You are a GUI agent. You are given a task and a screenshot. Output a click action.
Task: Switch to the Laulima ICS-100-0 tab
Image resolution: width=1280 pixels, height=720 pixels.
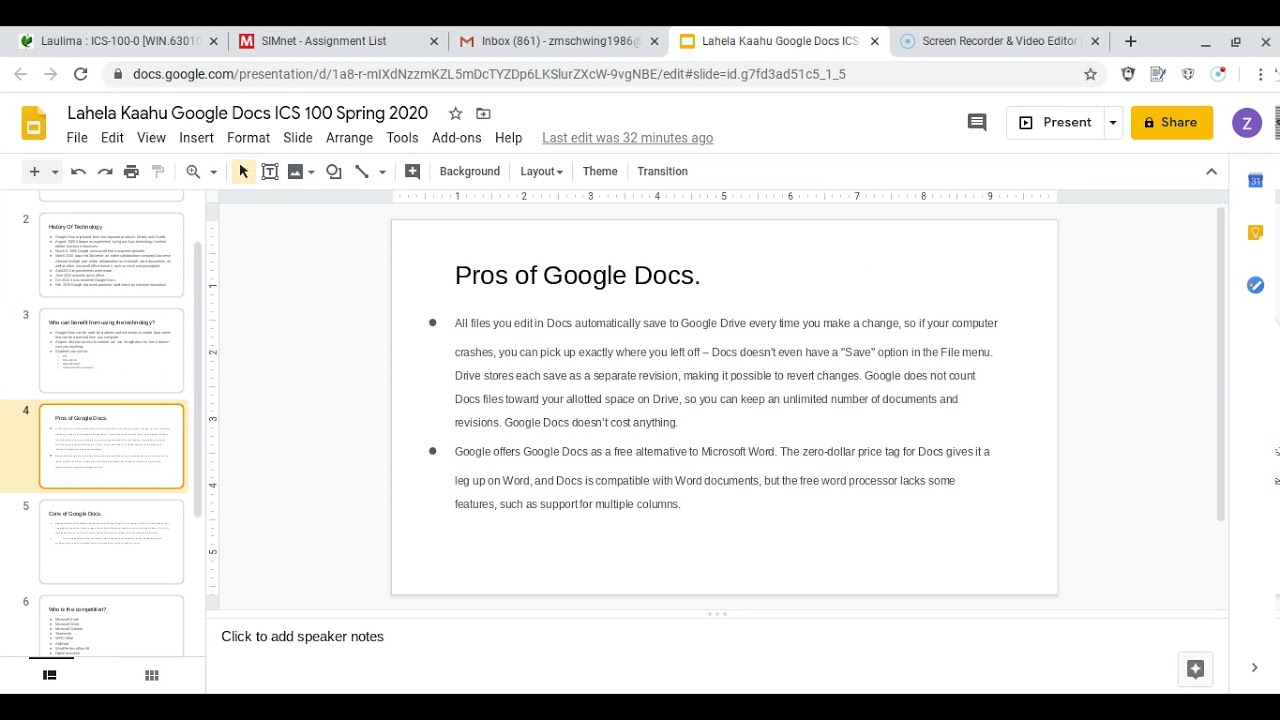pyautogui.click(x=119, y=41)
